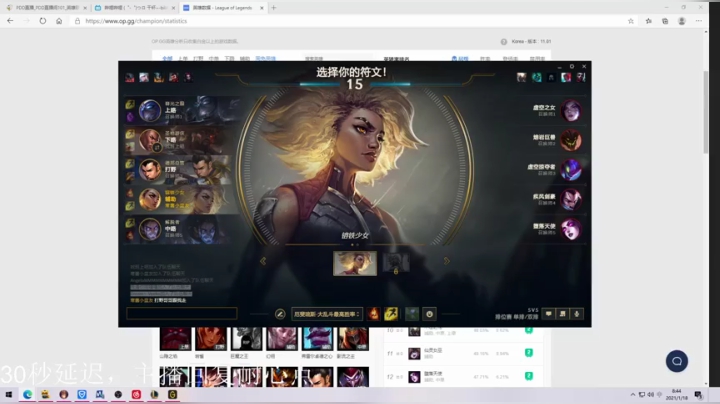This screenshot has width=720, height=404.
Task: Open a new browser tab
Action: coord(274,8)
